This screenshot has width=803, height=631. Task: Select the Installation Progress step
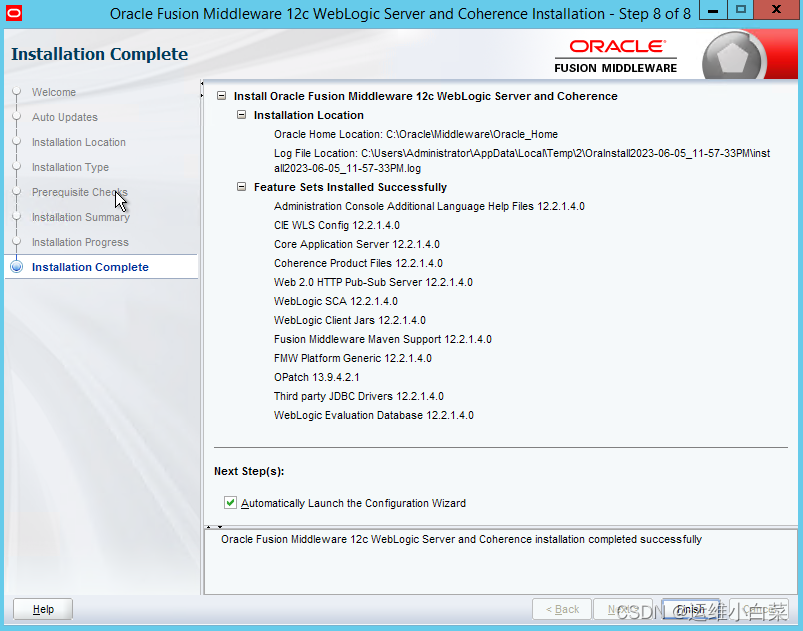tap(80, 242)
